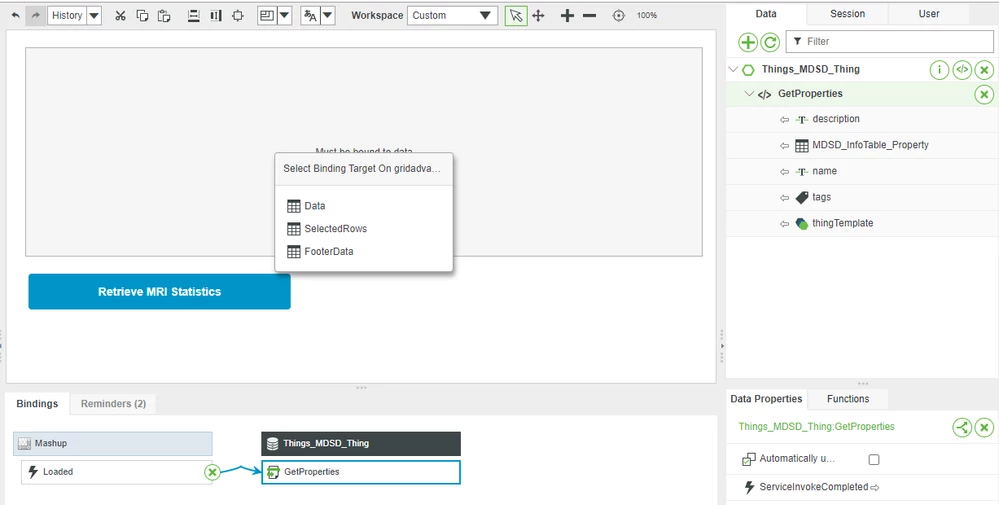The height and width of the screenshot is (505, 999).
Task: Click the Things_MDSD_Thing info icon
Action: 939,69
